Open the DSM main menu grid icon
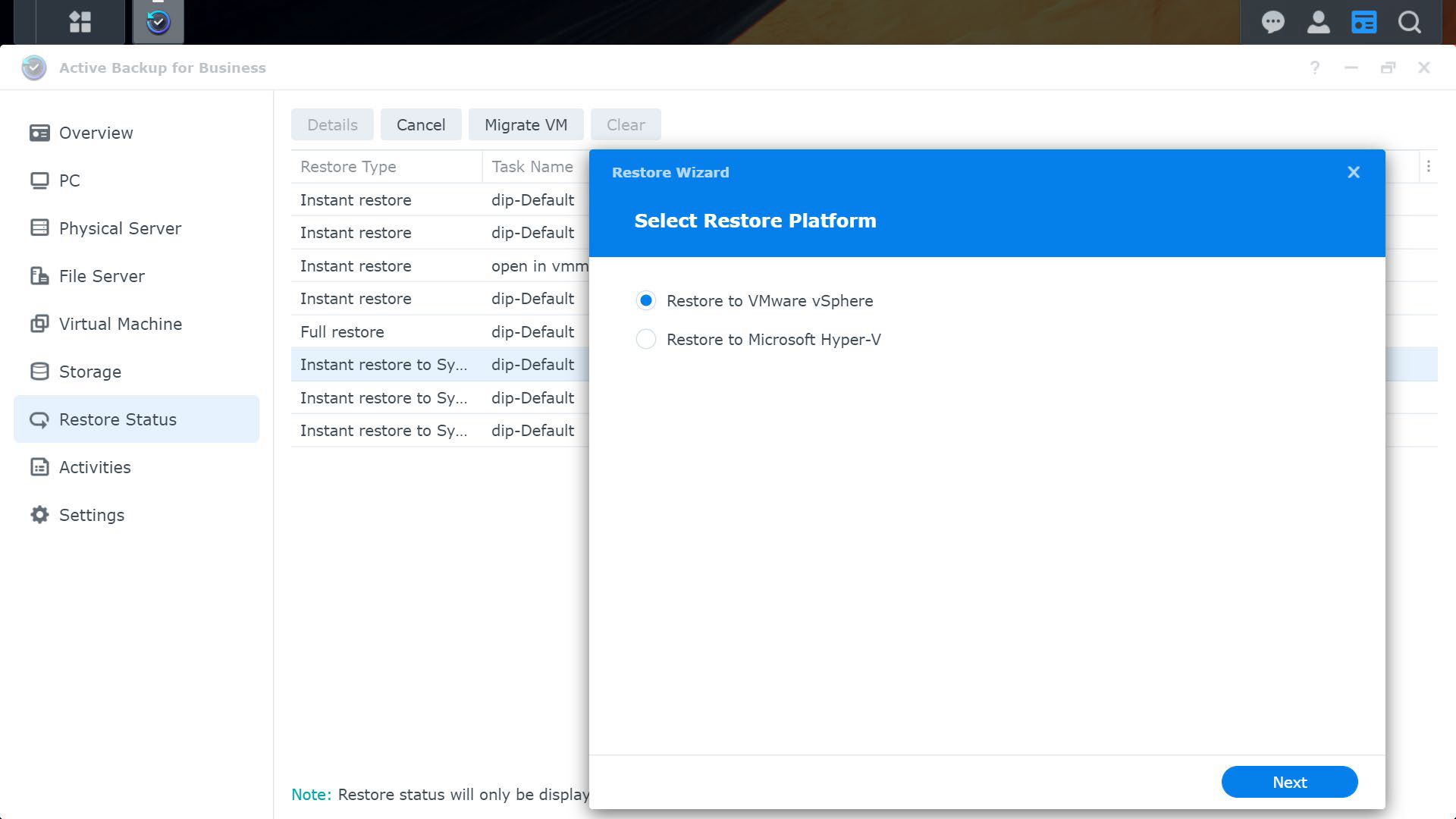Viewport: 1456px width, 819px height. coord(80,22)
